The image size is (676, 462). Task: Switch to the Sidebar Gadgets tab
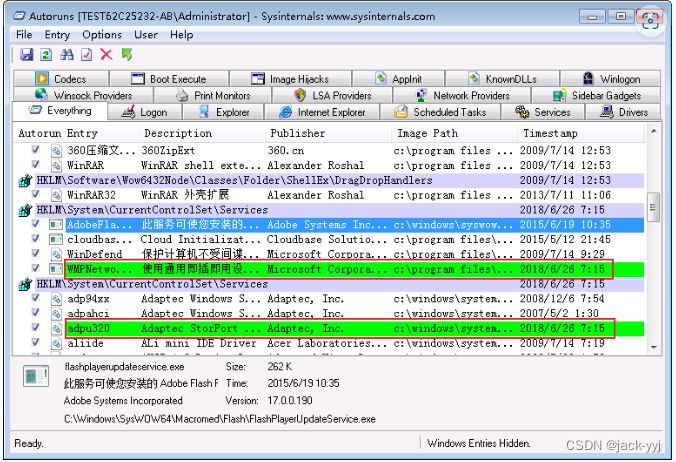(x=597, y=95)
